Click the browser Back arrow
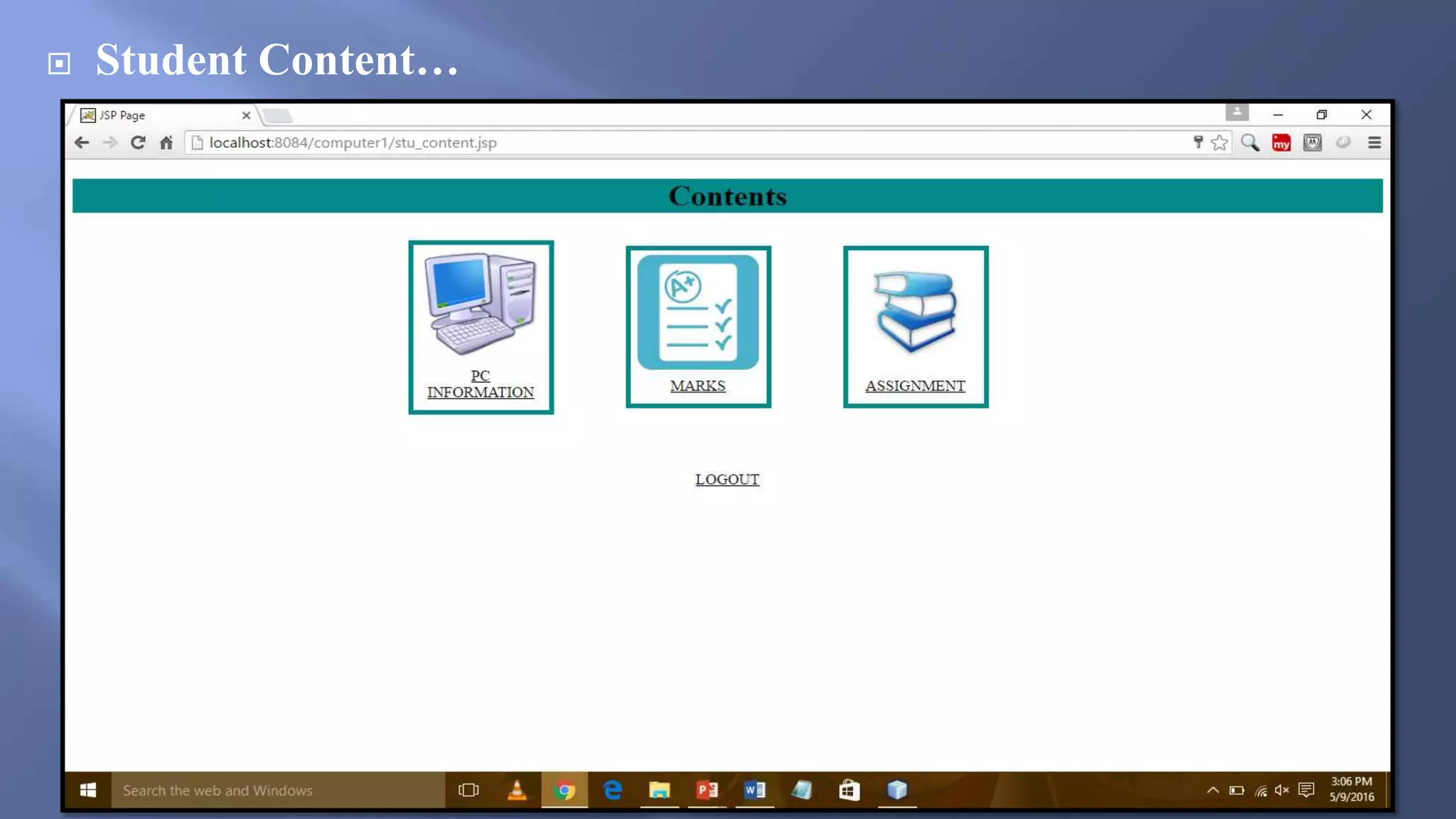 82,143
